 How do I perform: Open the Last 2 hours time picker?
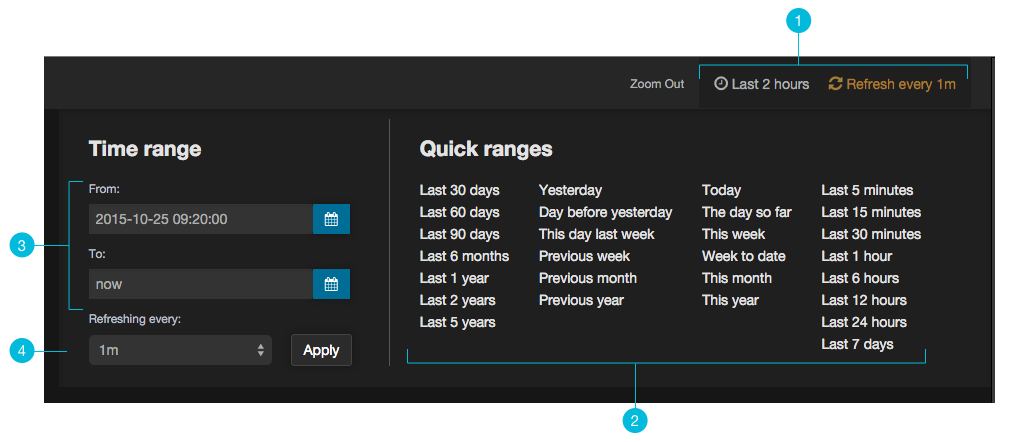[769, 84]
